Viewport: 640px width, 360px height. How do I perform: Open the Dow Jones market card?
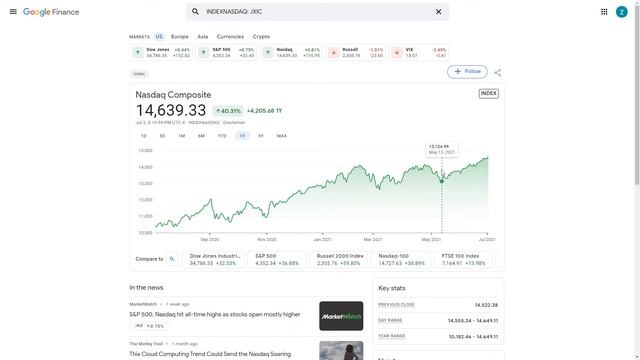161,53
